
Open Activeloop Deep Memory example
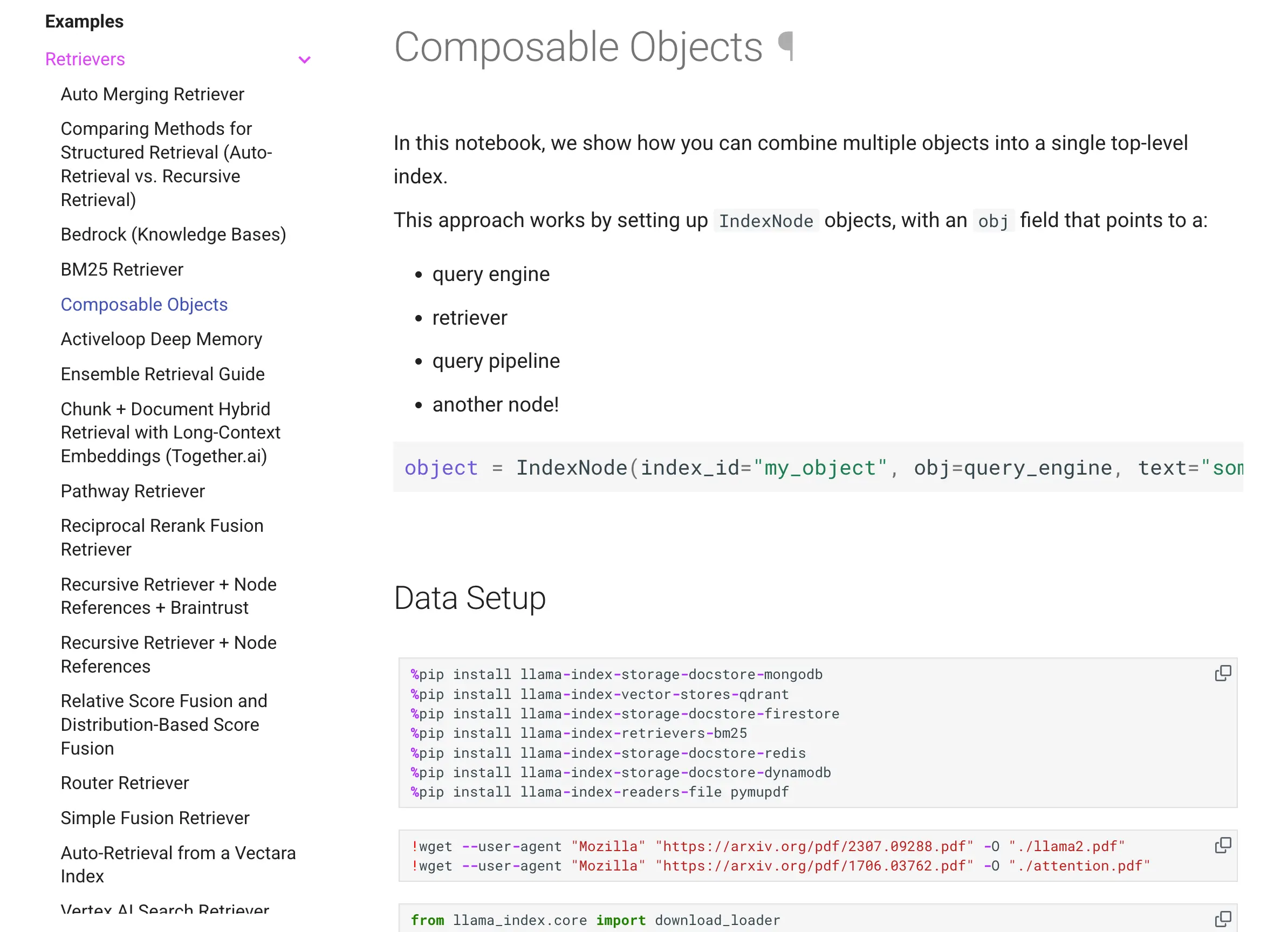pyautogui.click(x=161, y=339)
